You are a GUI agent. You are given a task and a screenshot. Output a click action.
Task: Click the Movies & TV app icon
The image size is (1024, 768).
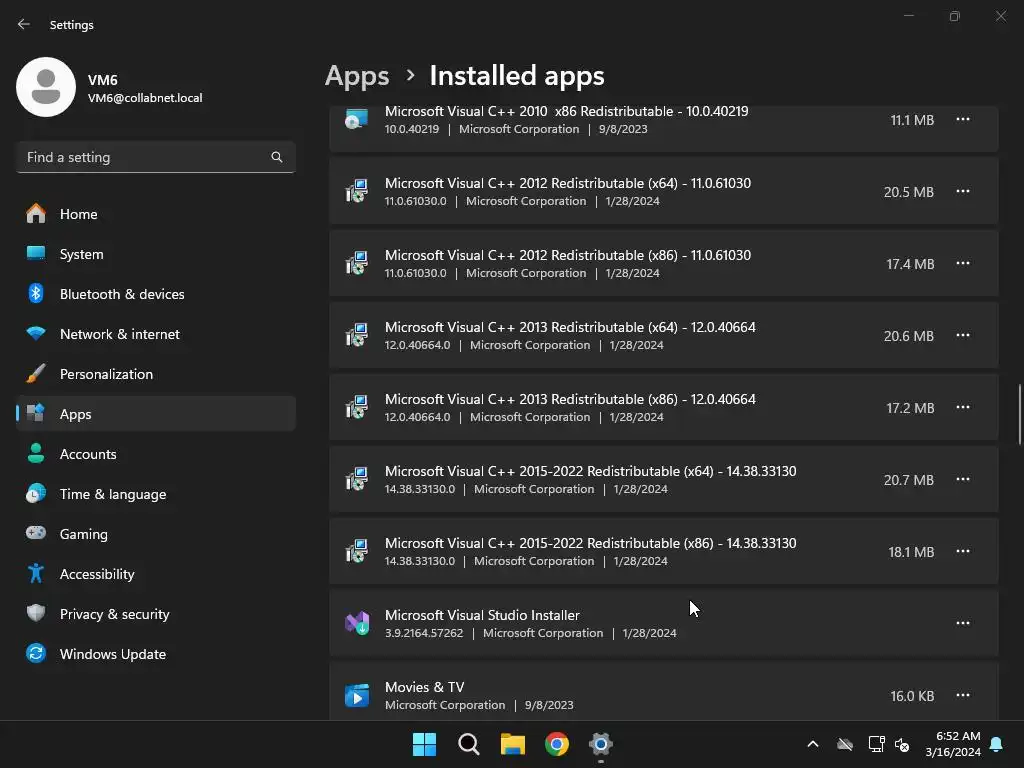click(357, 695)
